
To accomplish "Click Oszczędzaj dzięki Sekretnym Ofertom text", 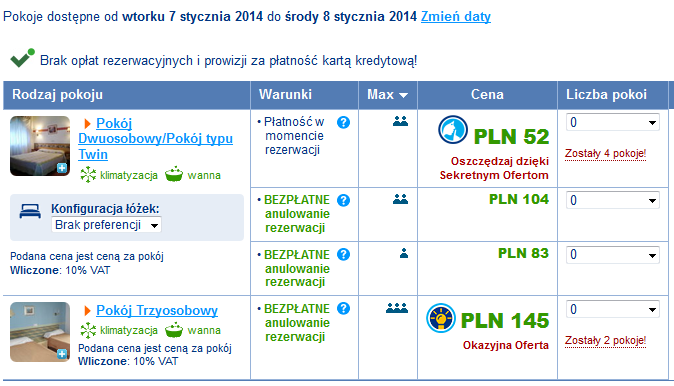I will (494, 168).
